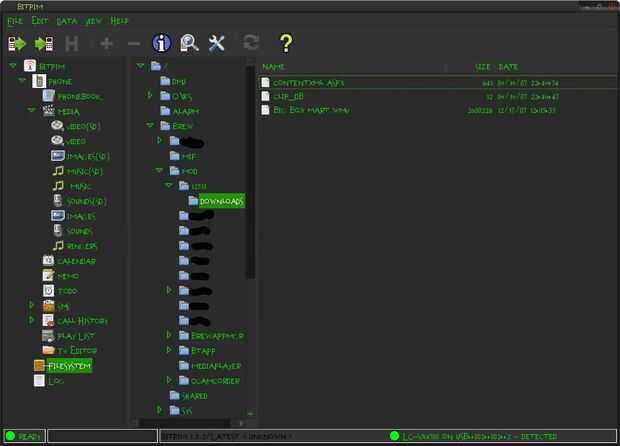This screenshot has width=620, height=446.
Task: Click the Send Phone Data toolbar icon
Action: [44, 43]
